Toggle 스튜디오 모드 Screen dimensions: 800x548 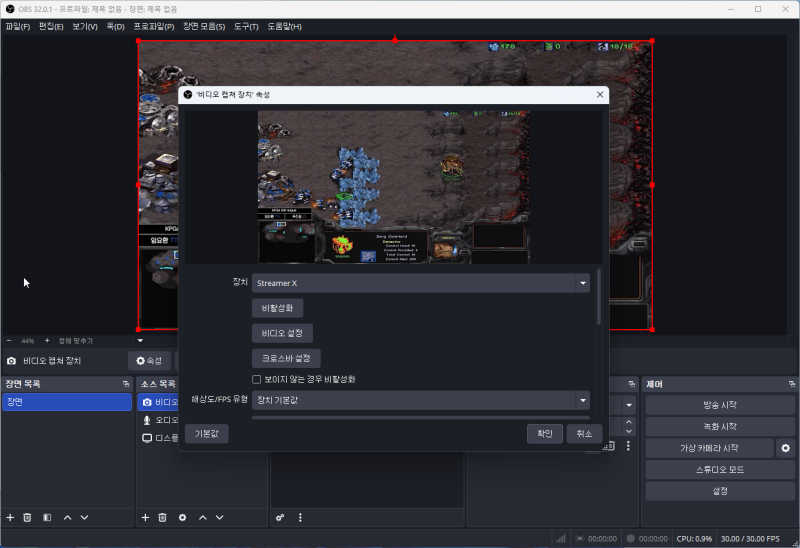pos(719,469)
